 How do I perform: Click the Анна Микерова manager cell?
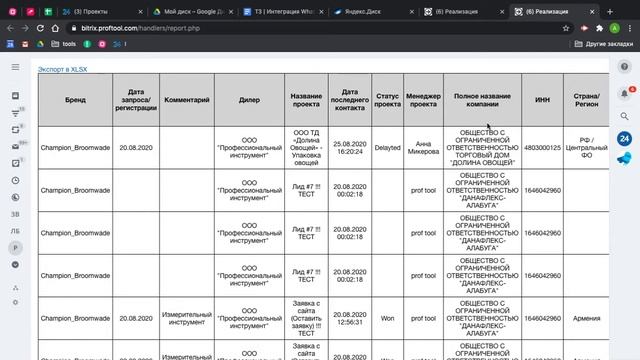coord(423,148)
